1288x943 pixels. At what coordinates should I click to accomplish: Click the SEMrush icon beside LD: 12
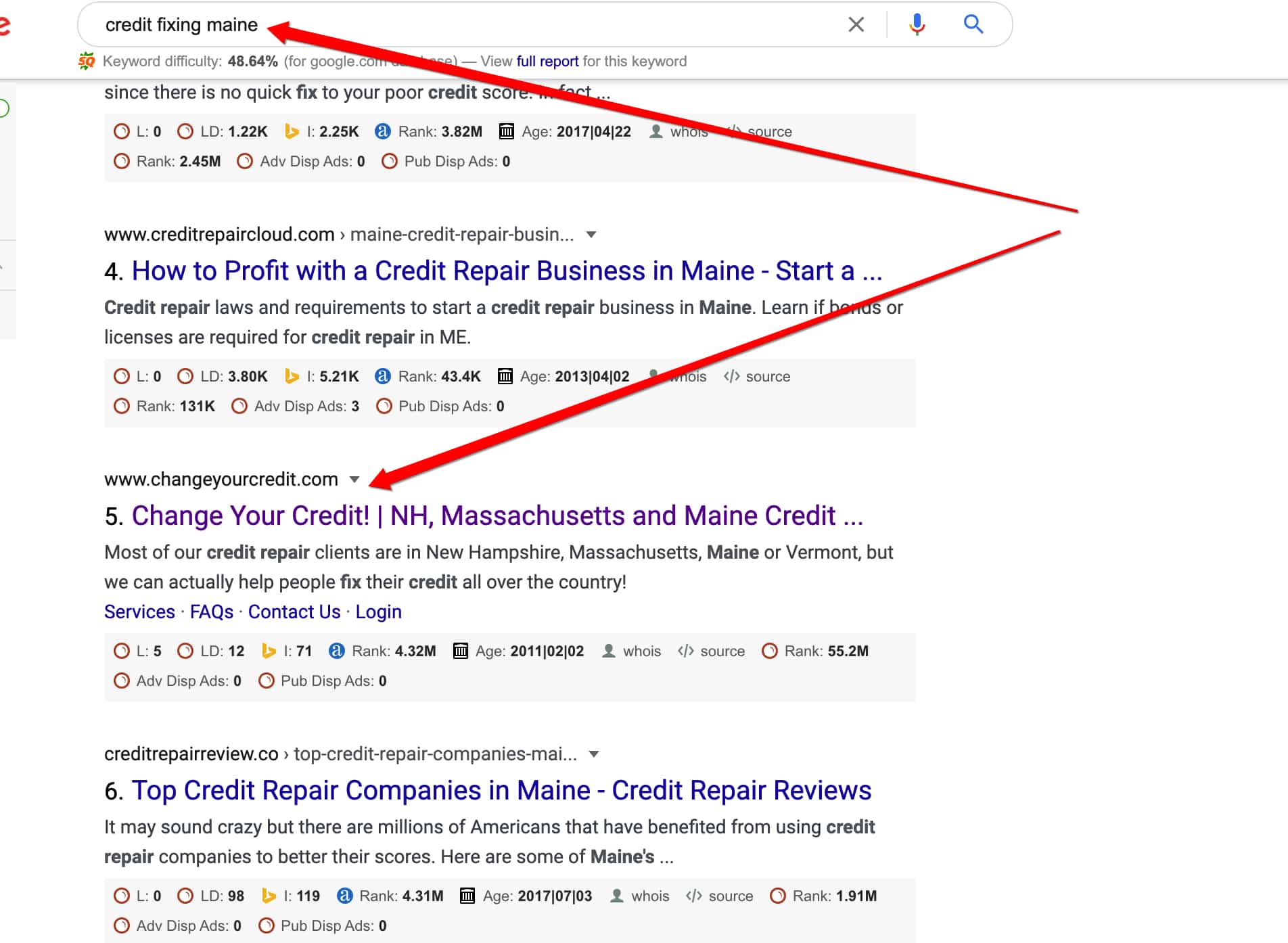pyautogui.click(x=185, y=651)
